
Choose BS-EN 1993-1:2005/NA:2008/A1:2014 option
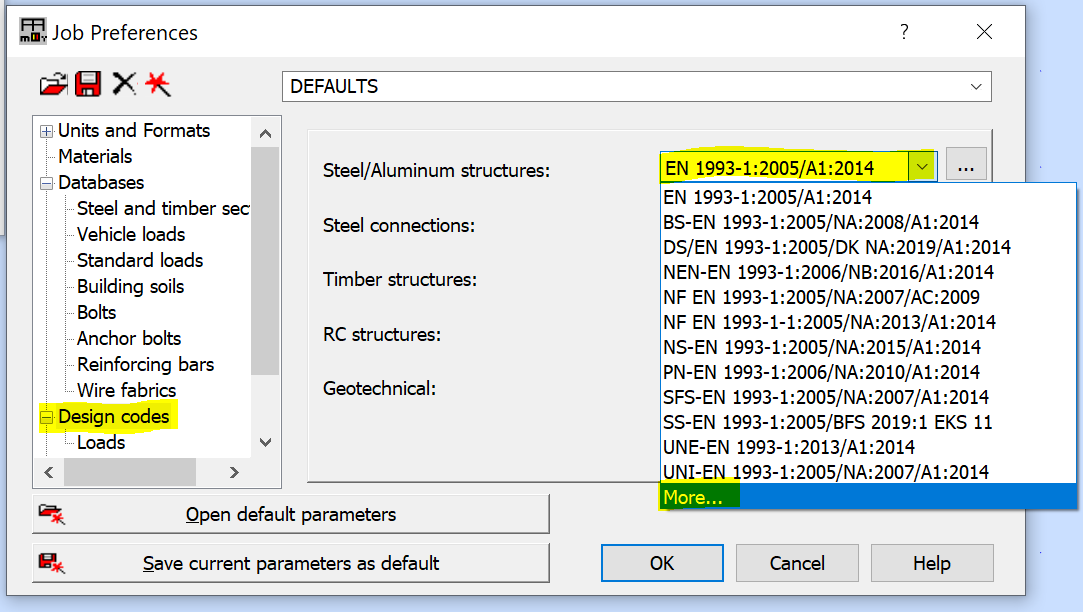[x=868, y=222]
